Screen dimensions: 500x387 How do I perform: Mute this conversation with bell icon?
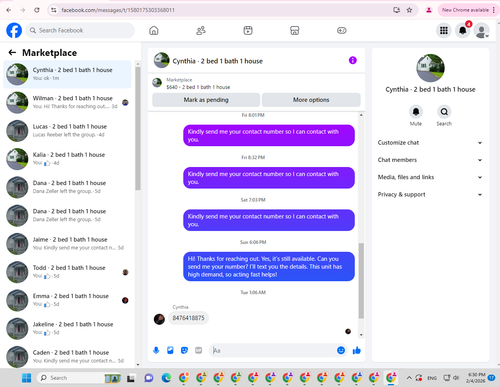pyautogui.click(x=416, y=112)
